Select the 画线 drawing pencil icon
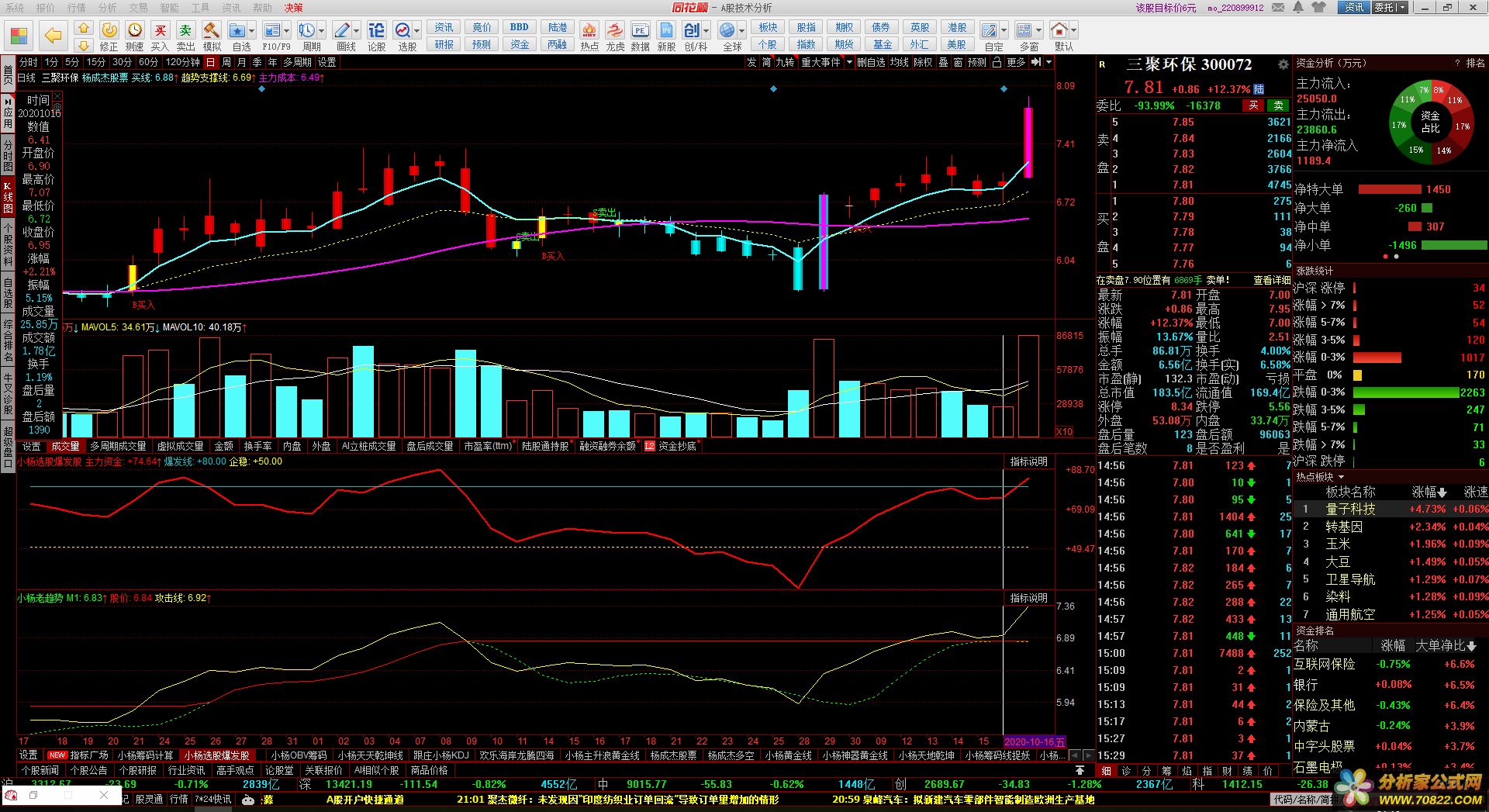Viewport: 1489px width, 812px height. pyautogui.click(x=342, y=30)
